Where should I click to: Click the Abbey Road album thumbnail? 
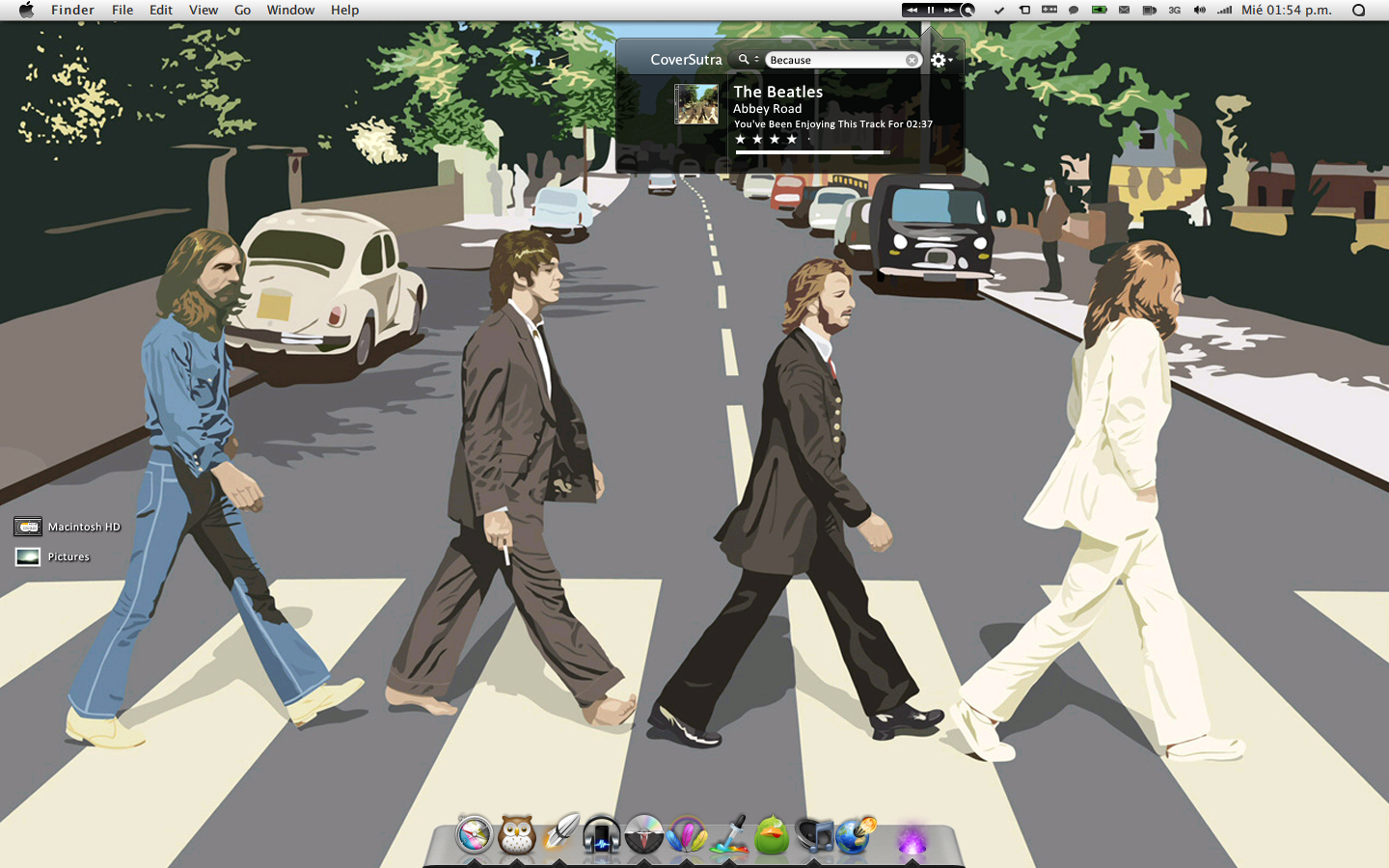696,104
